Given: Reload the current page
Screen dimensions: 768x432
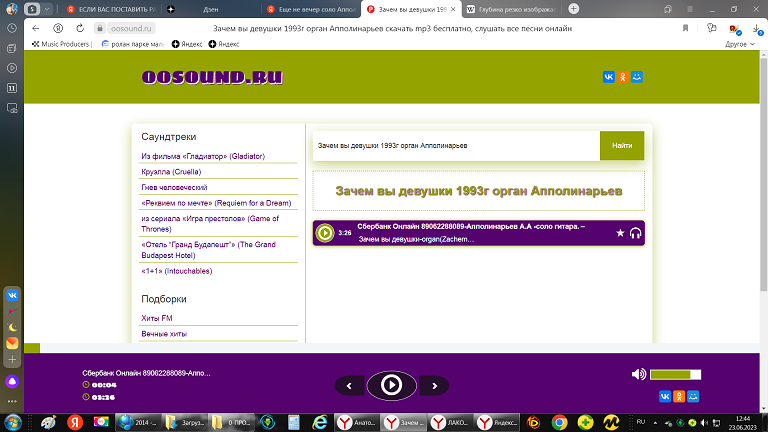Looking at the screenshot, I should click(x=80, y=28).
